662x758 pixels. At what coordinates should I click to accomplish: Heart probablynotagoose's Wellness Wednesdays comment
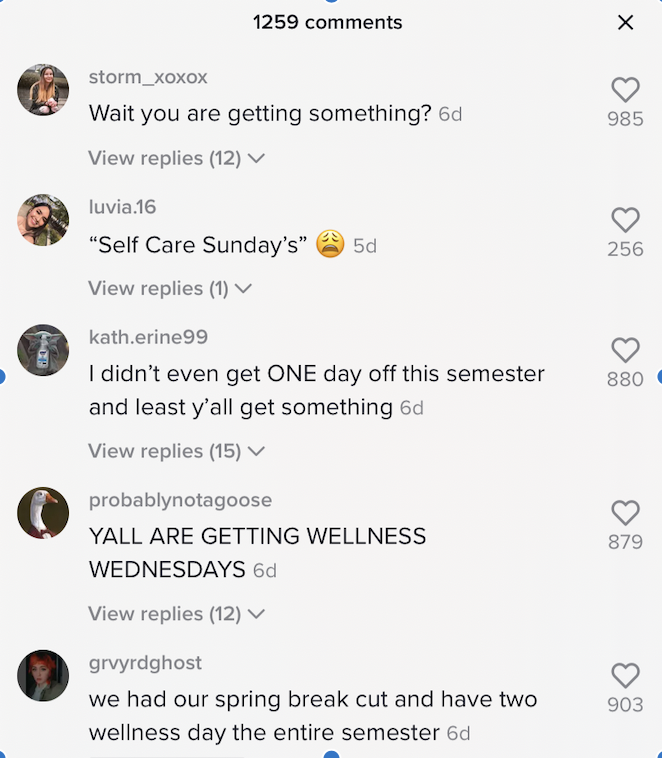tap(625, 513)
